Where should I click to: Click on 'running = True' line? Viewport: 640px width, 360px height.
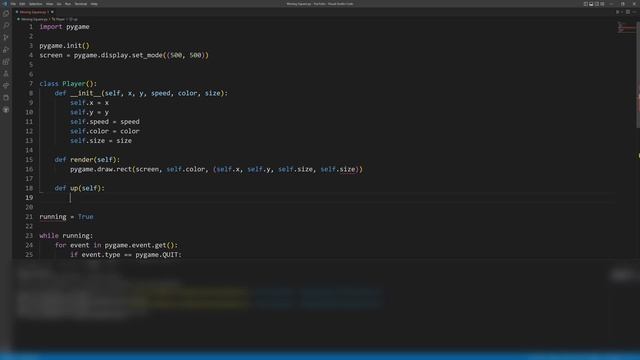(x=66, y=217)
